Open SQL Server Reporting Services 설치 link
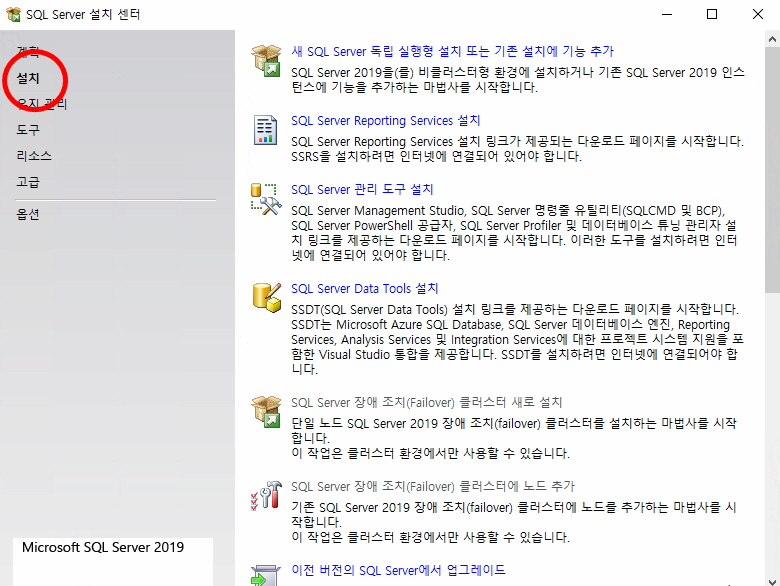This screenshot has width=780, height=586. tap(386, 120)
